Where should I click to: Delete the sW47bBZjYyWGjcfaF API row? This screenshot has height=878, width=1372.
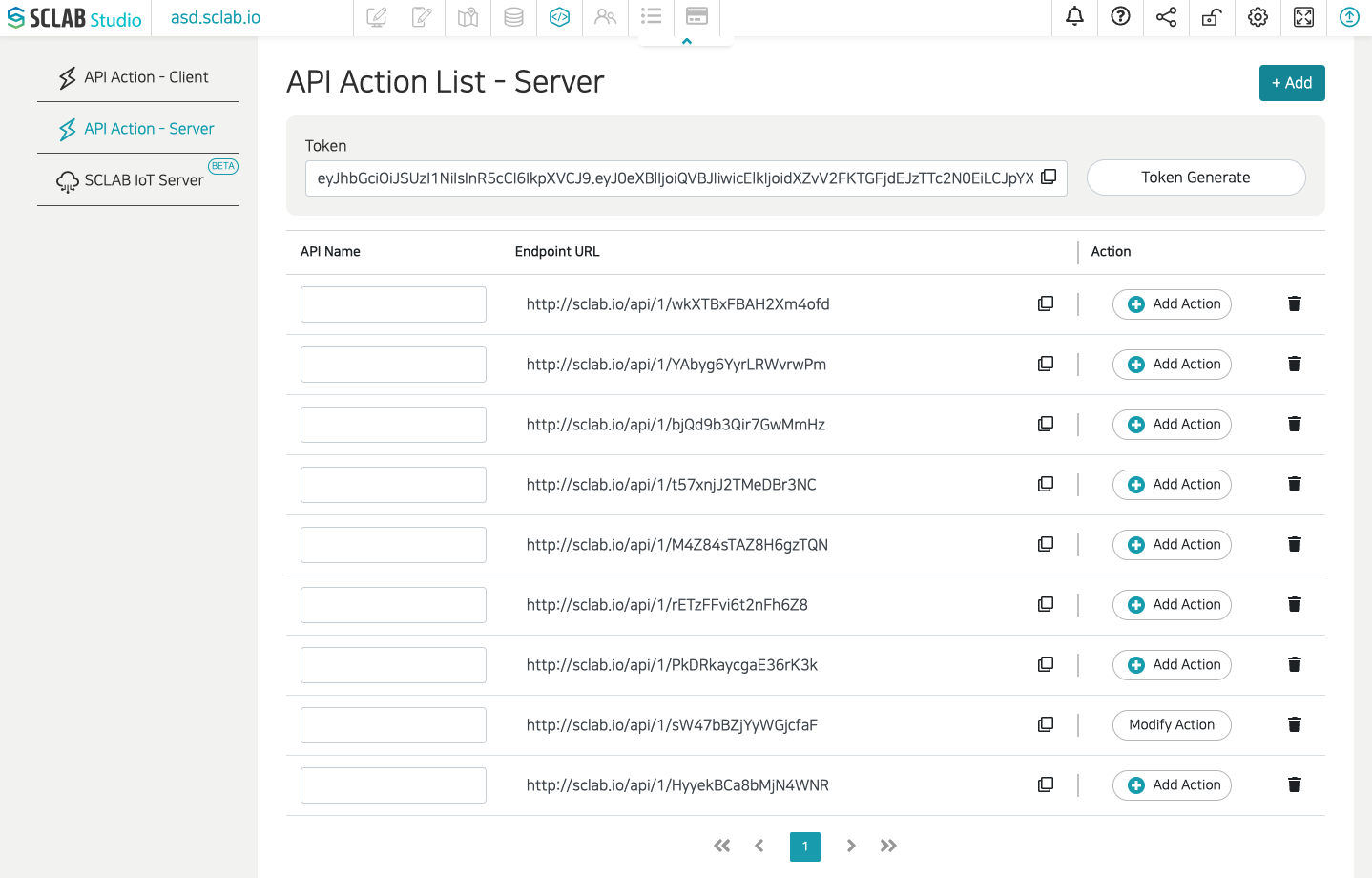[x=1295, y=724]
